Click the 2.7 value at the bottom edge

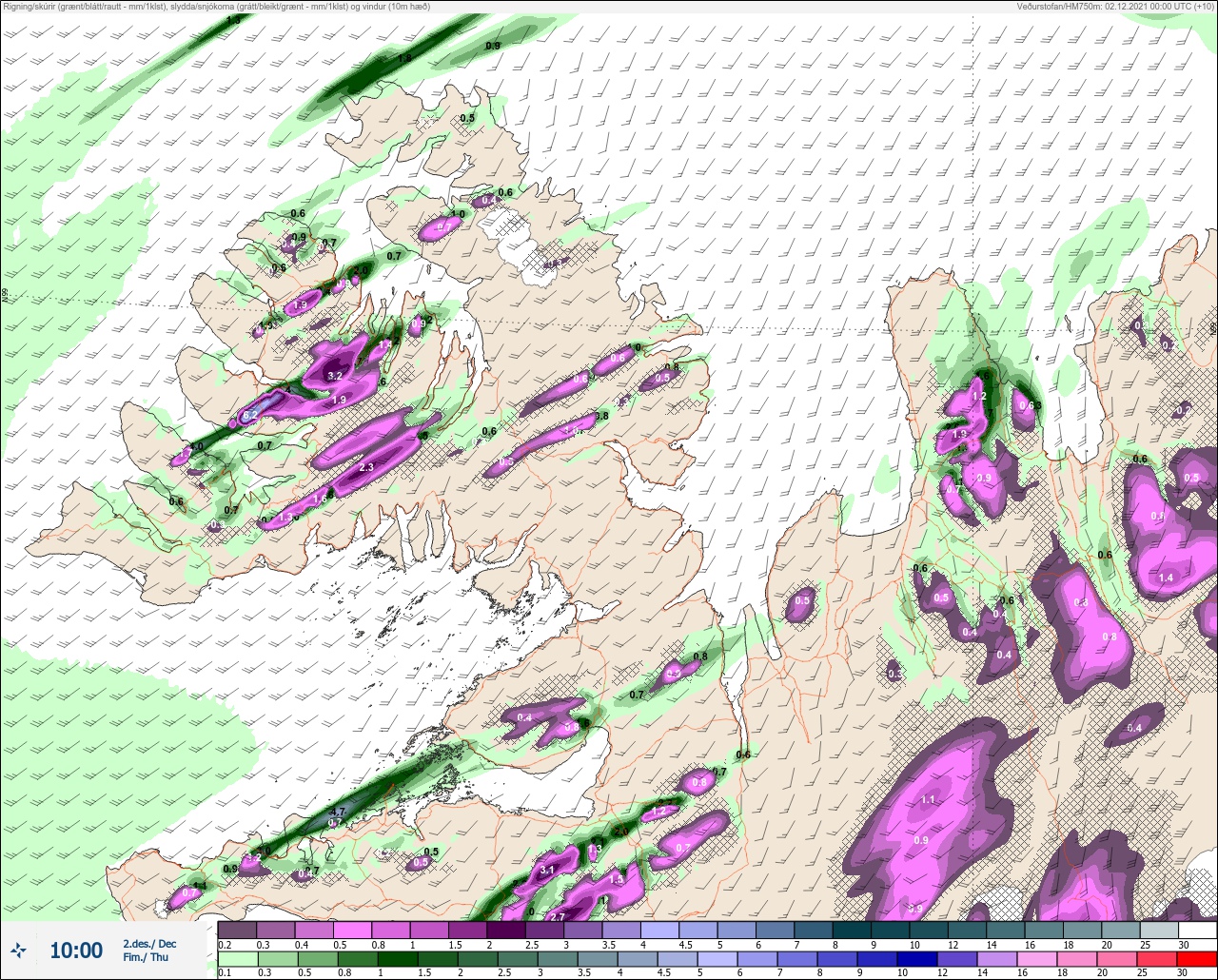pyautogui.click(x=558, y=917)
